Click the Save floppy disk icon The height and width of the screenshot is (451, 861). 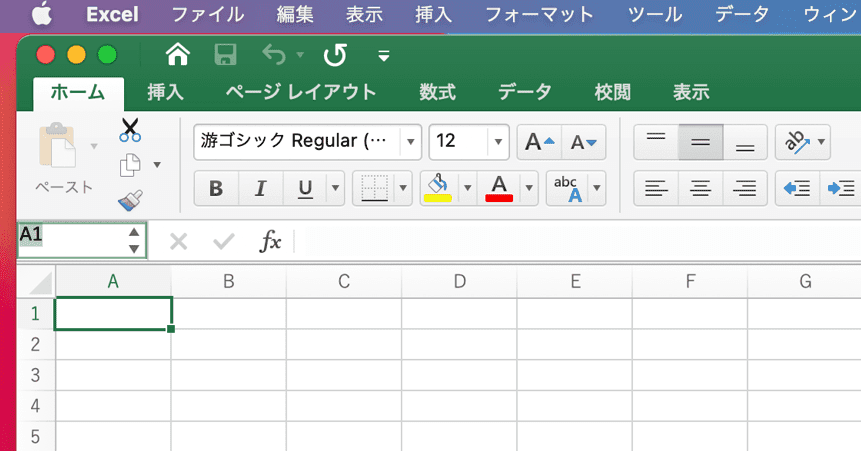tap(227, 54)
